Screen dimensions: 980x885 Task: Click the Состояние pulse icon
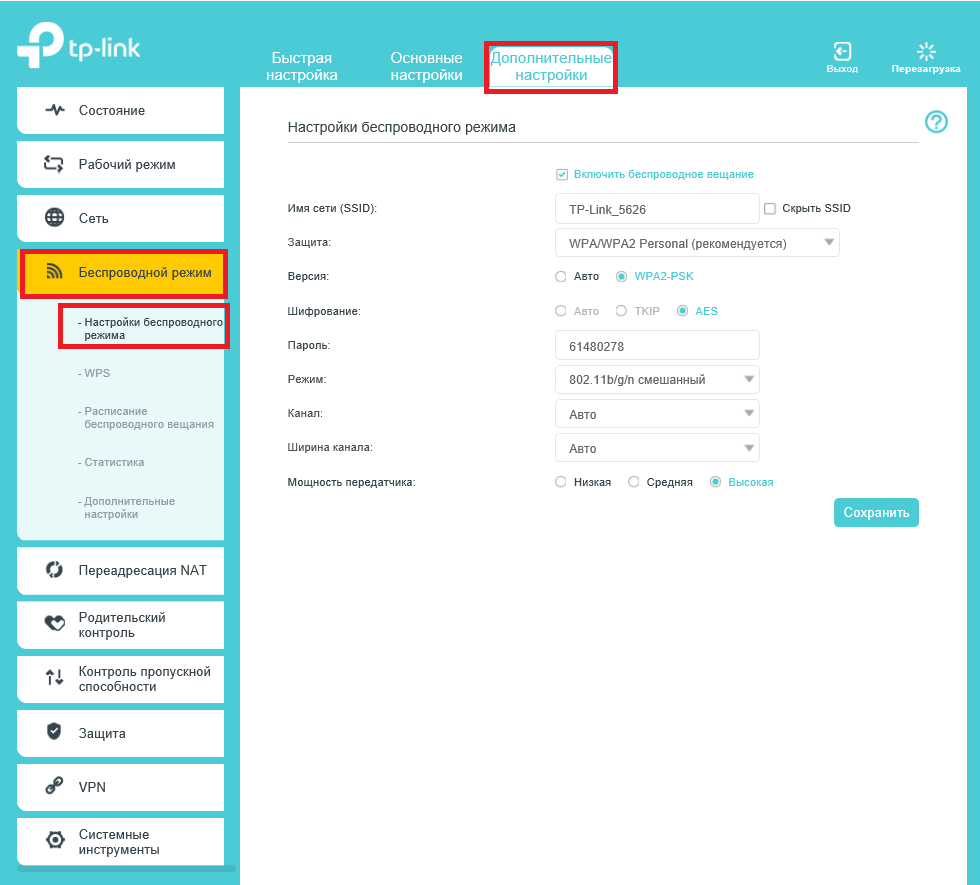[x=55, y=110]
